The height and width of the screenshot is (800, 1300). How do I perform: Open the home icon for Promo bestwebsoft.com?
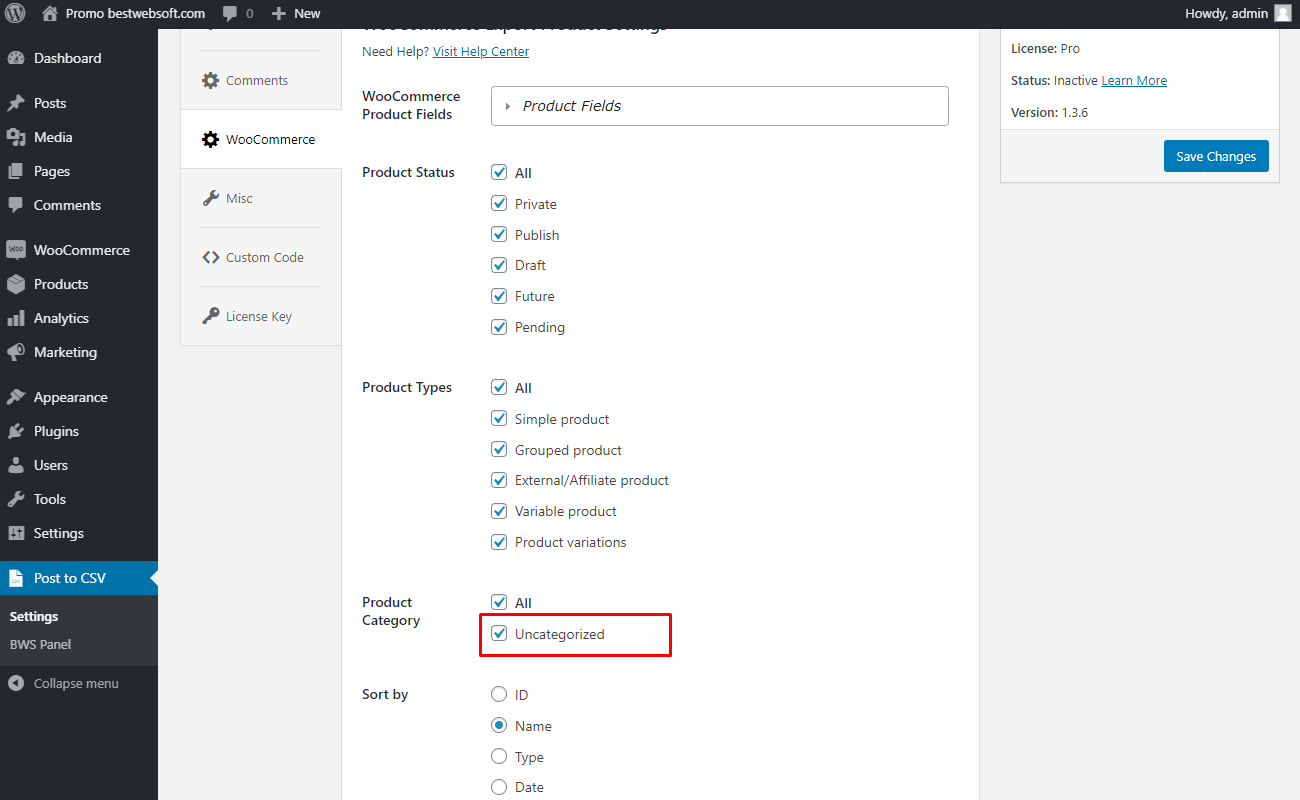[50, 14]
